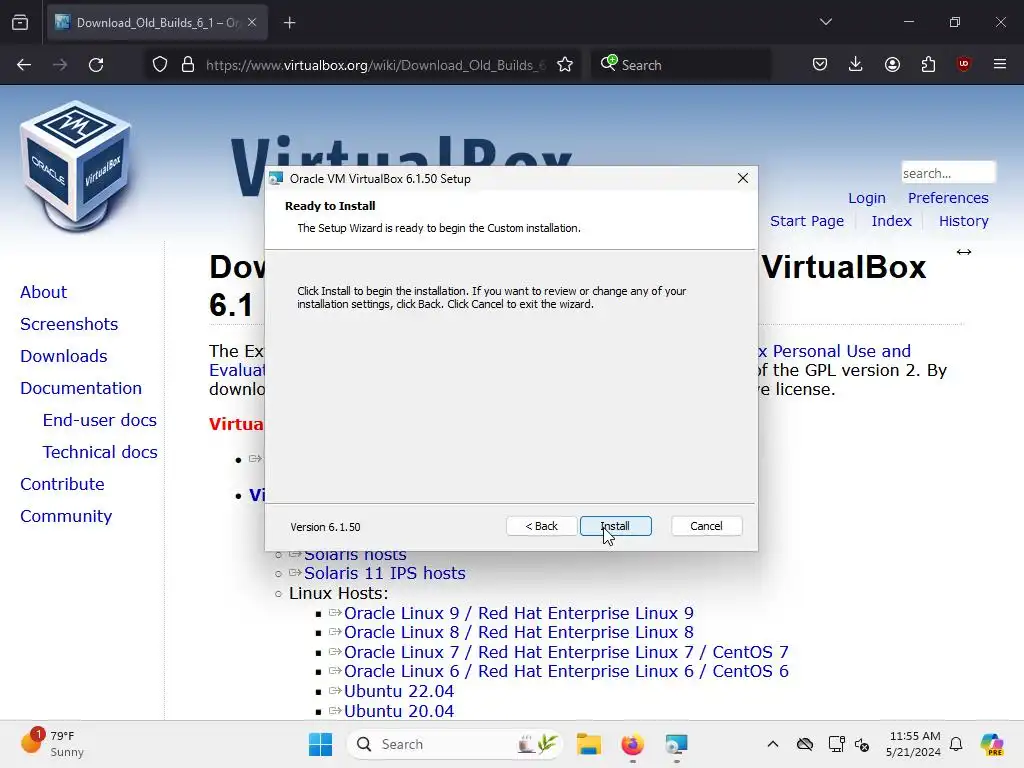Click the Personal Use and license link

pyautogui.click(x=834, y=351)
